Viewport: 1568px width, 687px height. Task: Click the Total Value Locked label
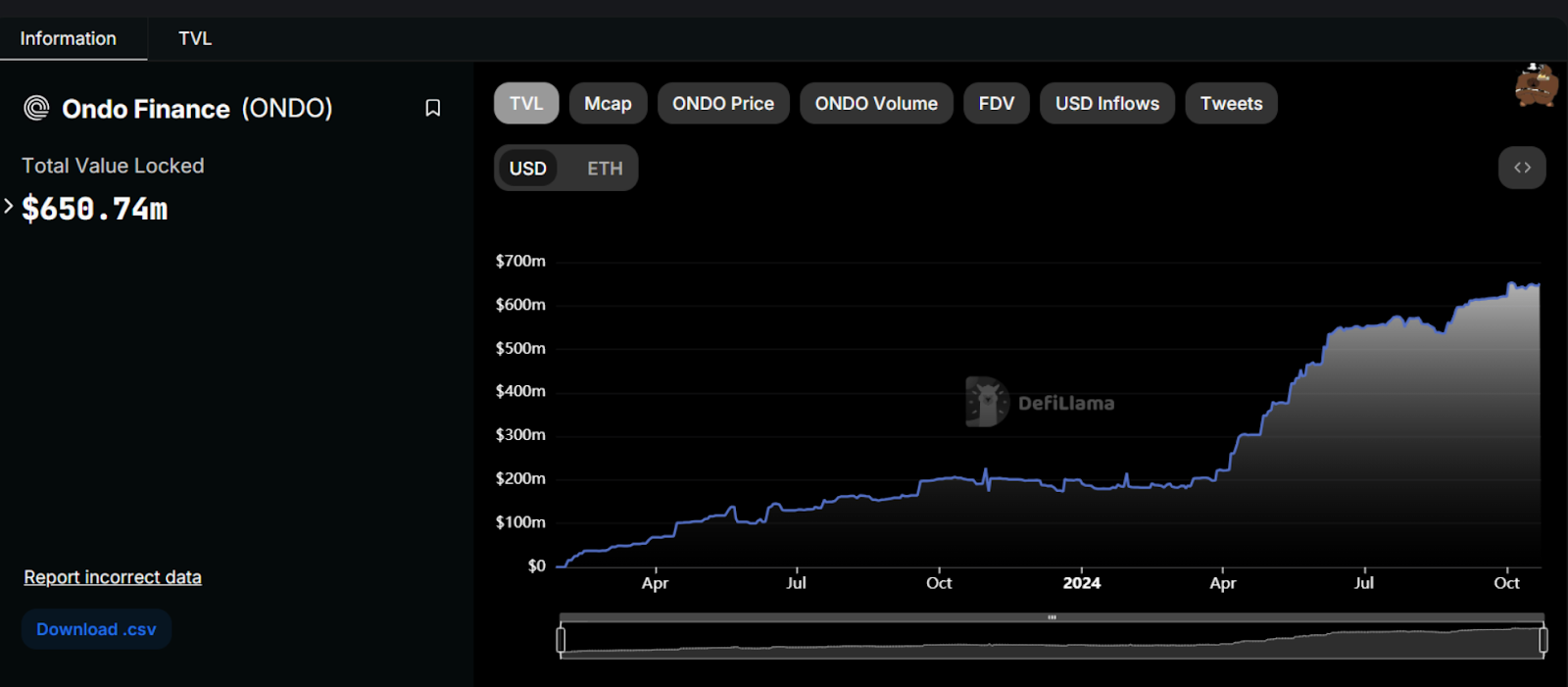[113, 166]
